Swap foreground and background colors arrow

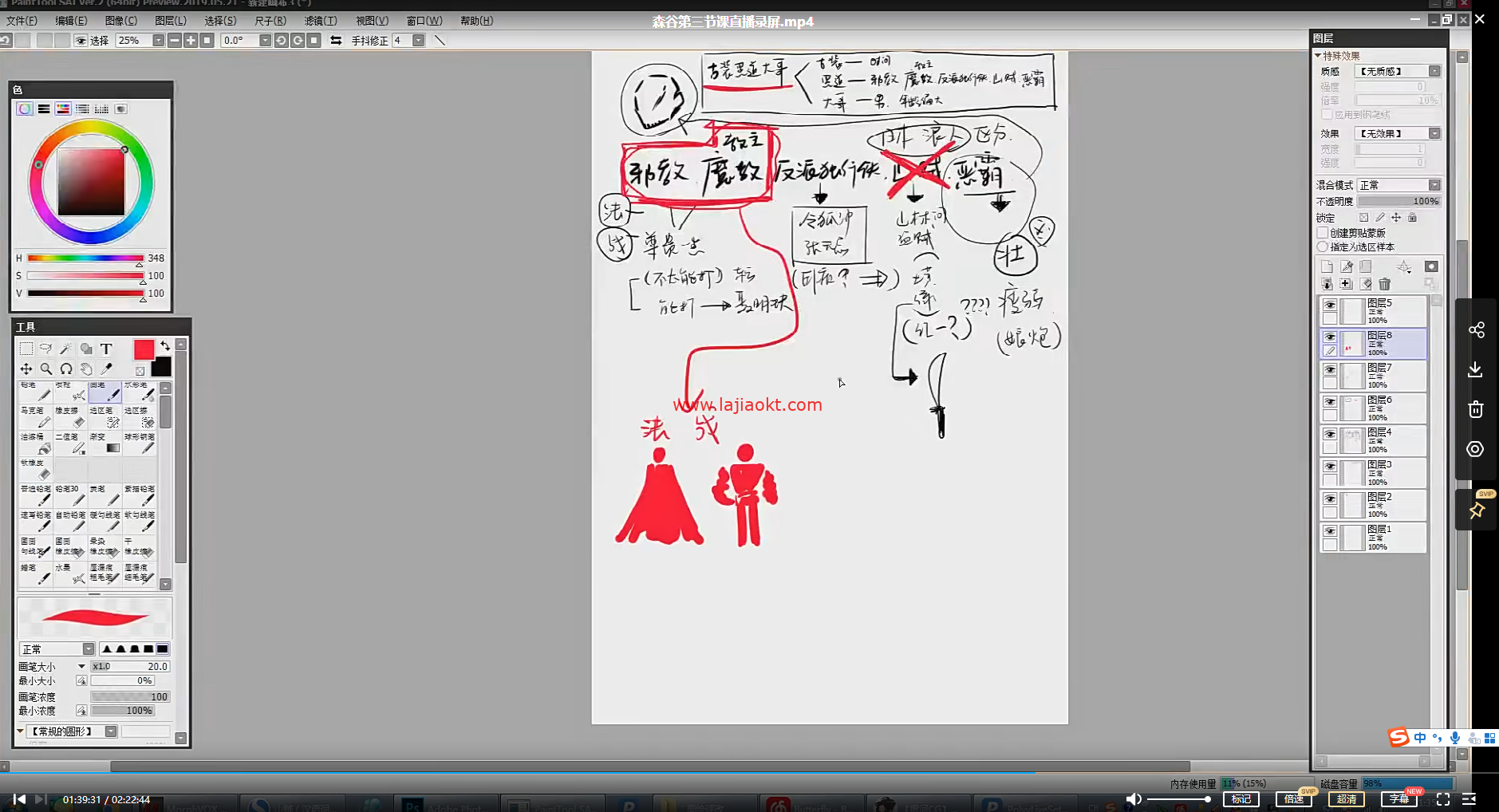tap(165, 345)
